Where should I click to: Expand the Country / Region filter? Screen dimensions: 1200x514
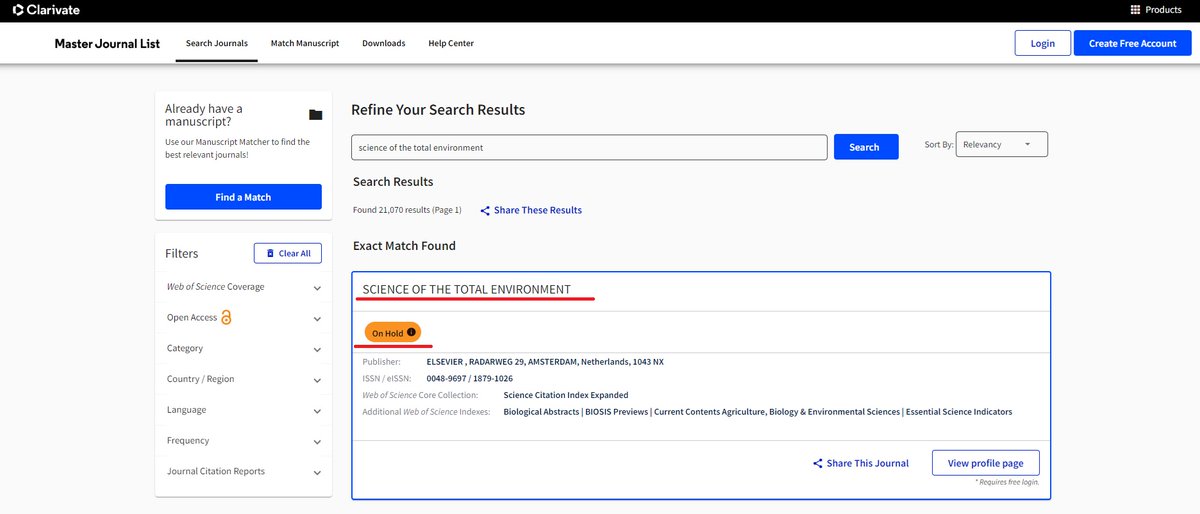tap(244, 379)
